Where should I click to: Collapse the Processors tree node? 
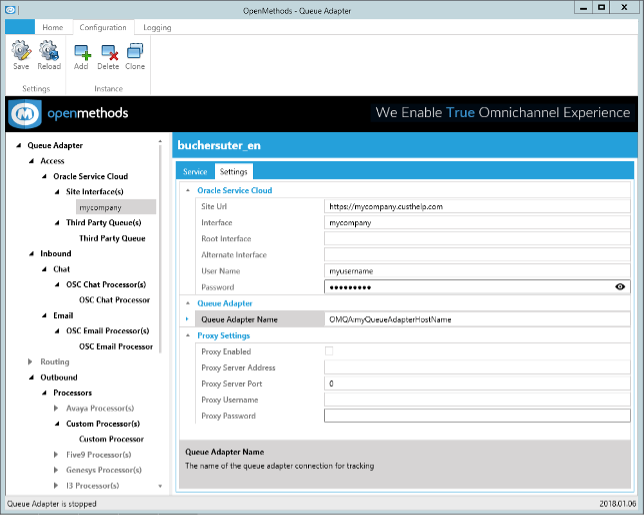coord(44,393)
